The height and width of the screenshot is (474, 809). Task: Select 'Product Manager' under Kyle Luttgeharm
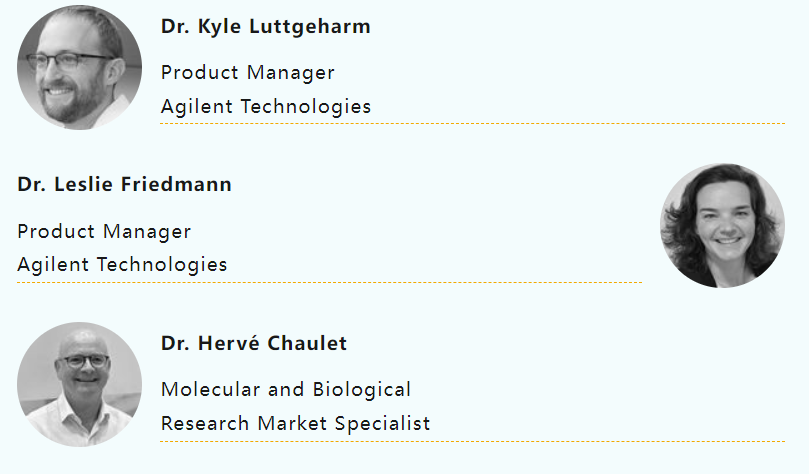pos(247,73)
